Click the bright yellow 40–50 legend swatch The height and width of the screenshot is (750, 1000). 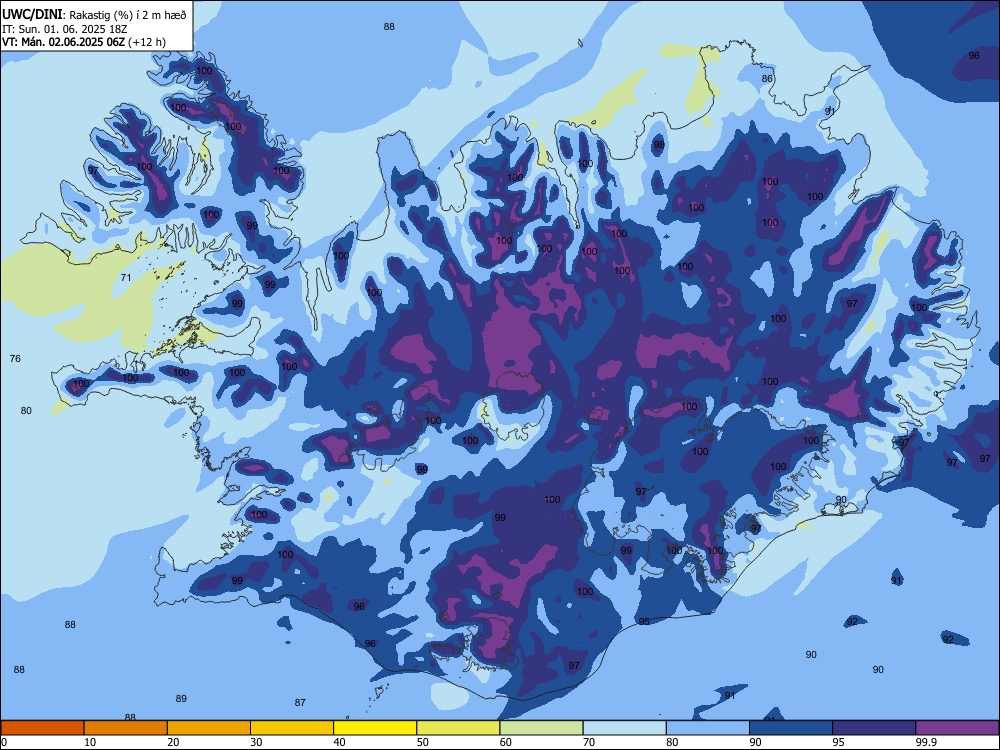(x=375, y=728)
